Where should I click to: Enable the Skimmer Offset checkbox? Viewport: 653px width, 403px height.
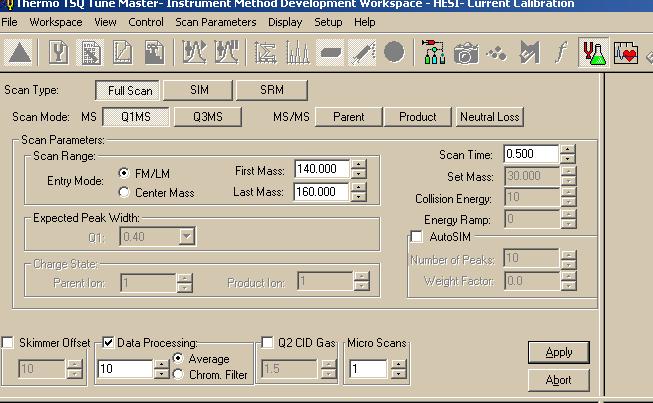coord(7,343)
